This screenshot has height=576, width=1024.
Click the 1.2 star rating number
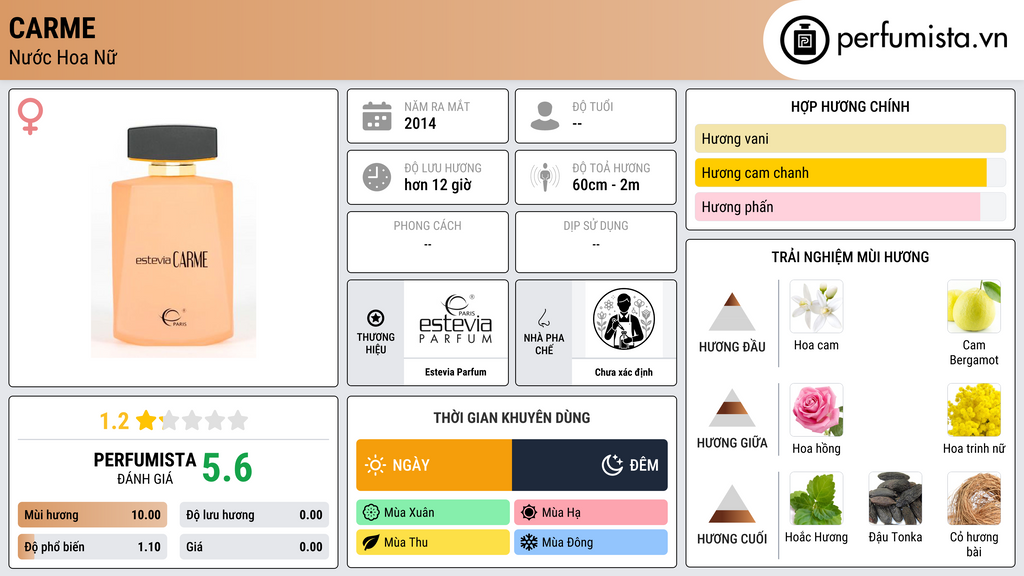pos(114,421)
